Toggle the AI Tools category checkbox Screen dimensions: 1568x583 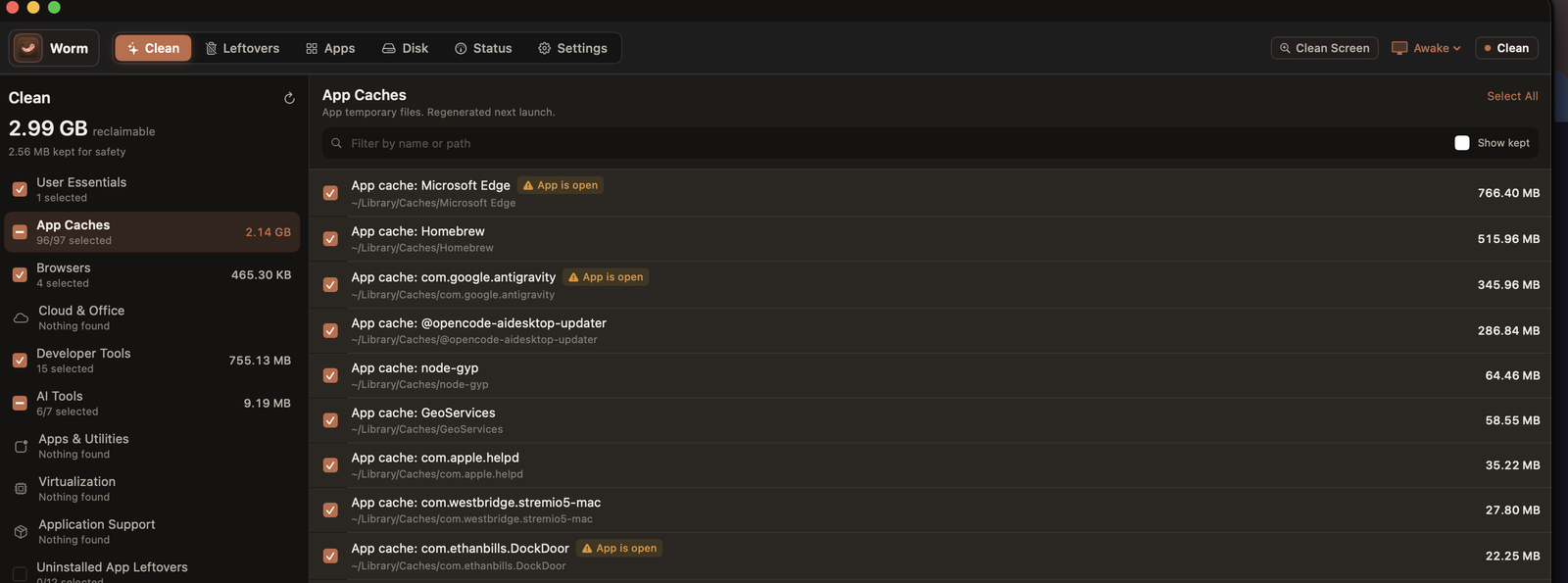(20, 403)
